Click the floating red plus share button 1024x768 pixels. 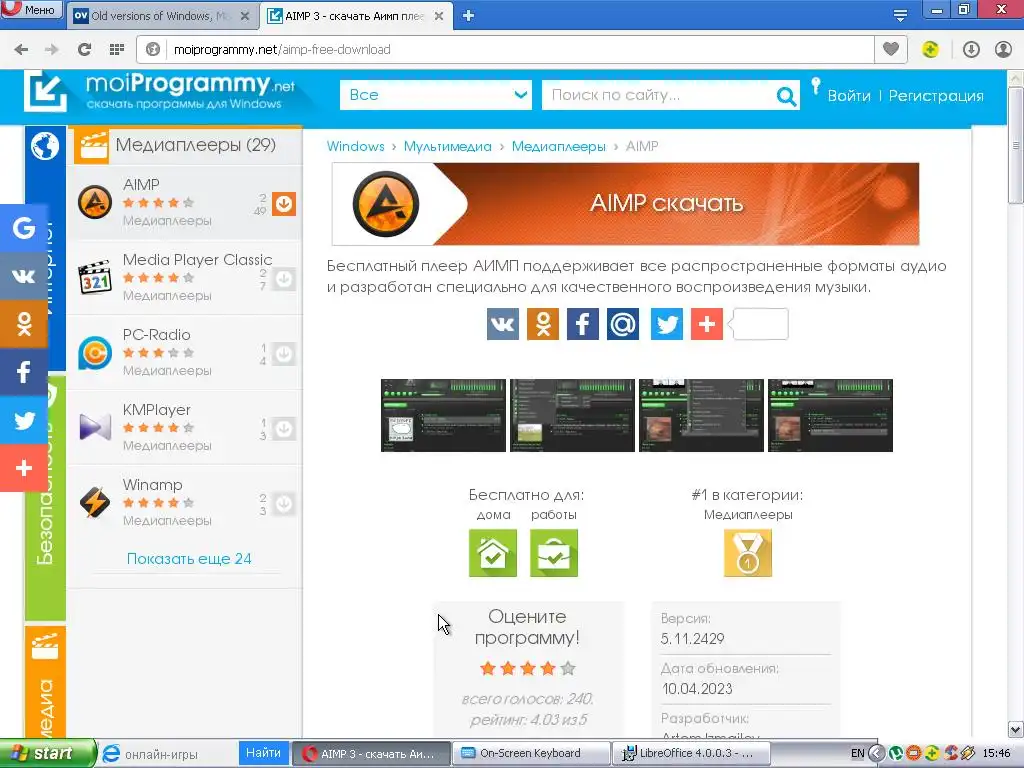click(x=24, y=468)
